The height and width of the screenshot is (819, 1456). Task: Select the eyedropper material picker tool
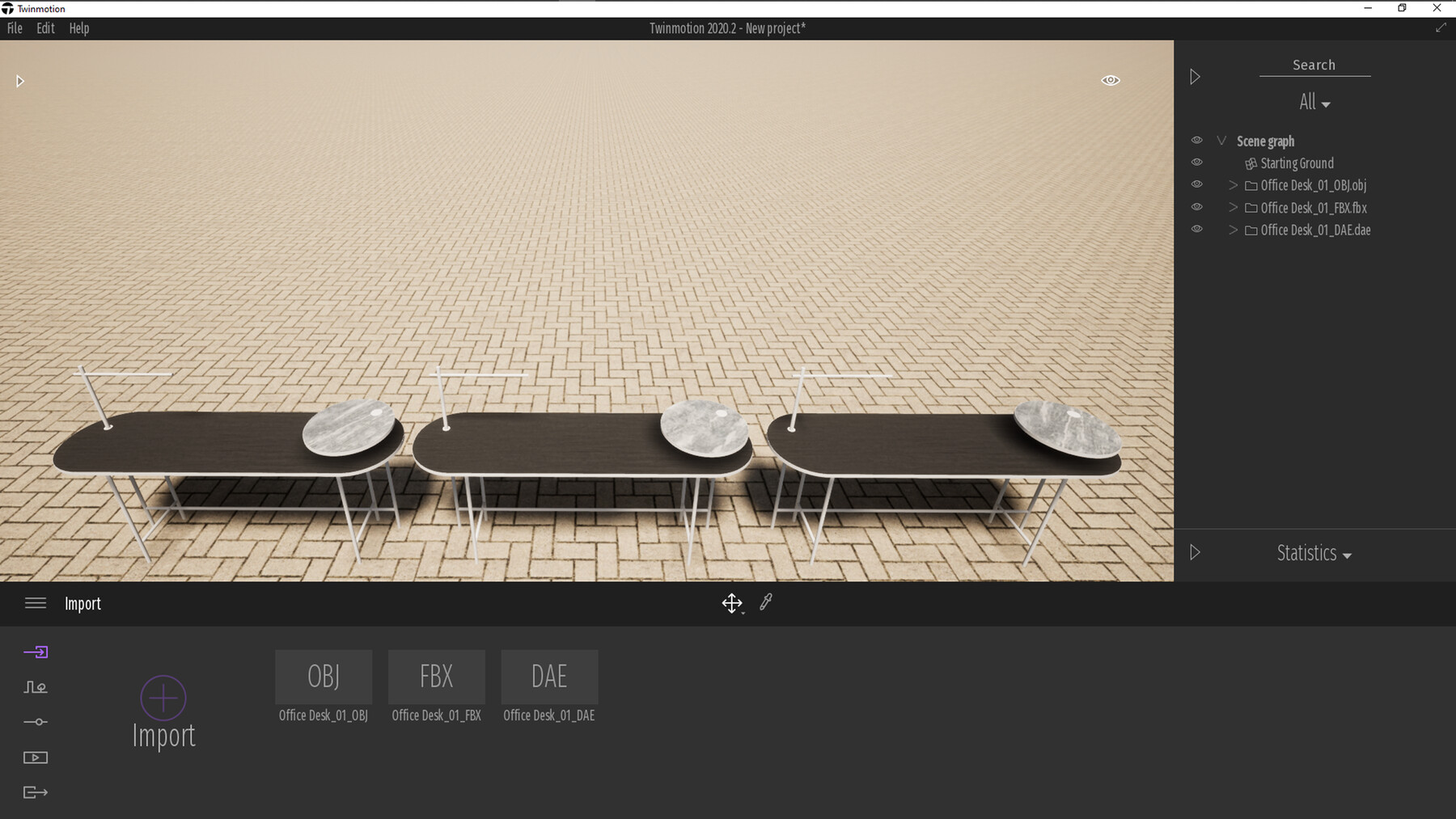tap(764, 602)
